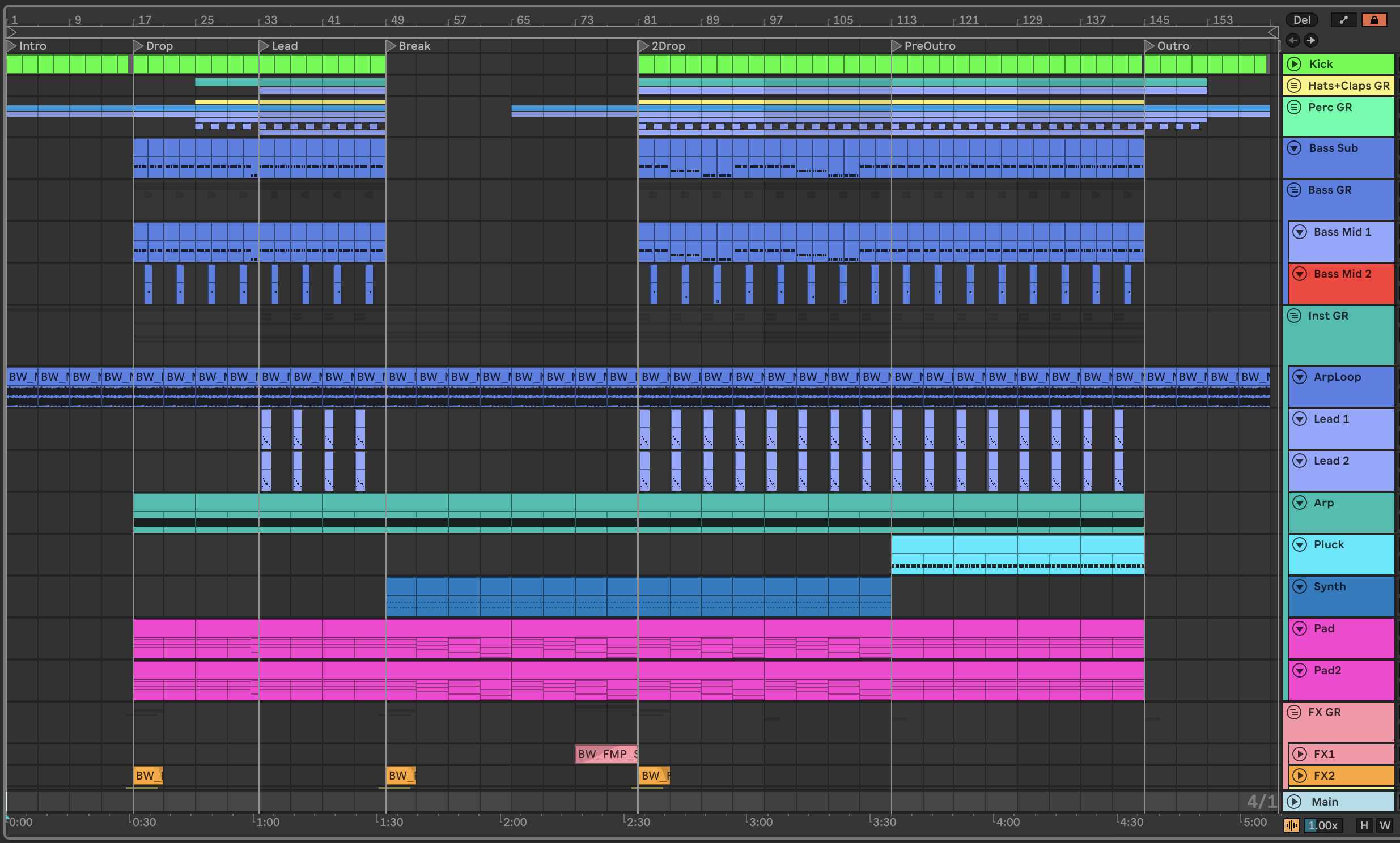Click the Bass Mid 2 fold icon
Screen dimensions: 1400x843
coord(1300,274)
